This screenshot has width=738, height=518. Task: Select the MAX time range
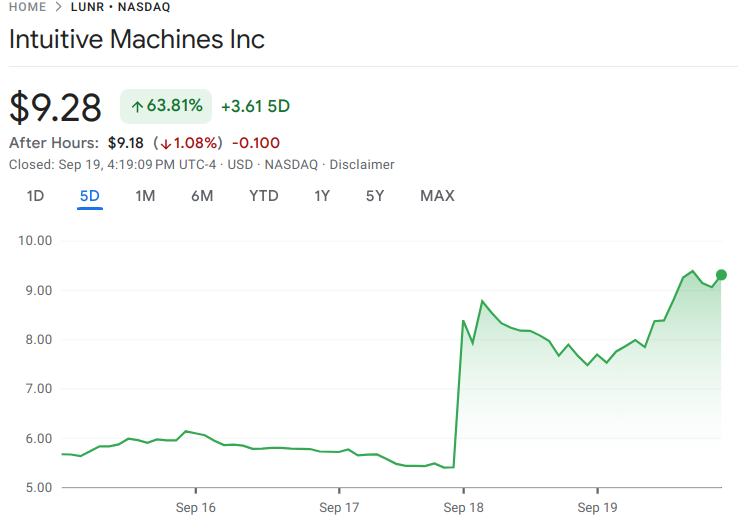(437, 196)
